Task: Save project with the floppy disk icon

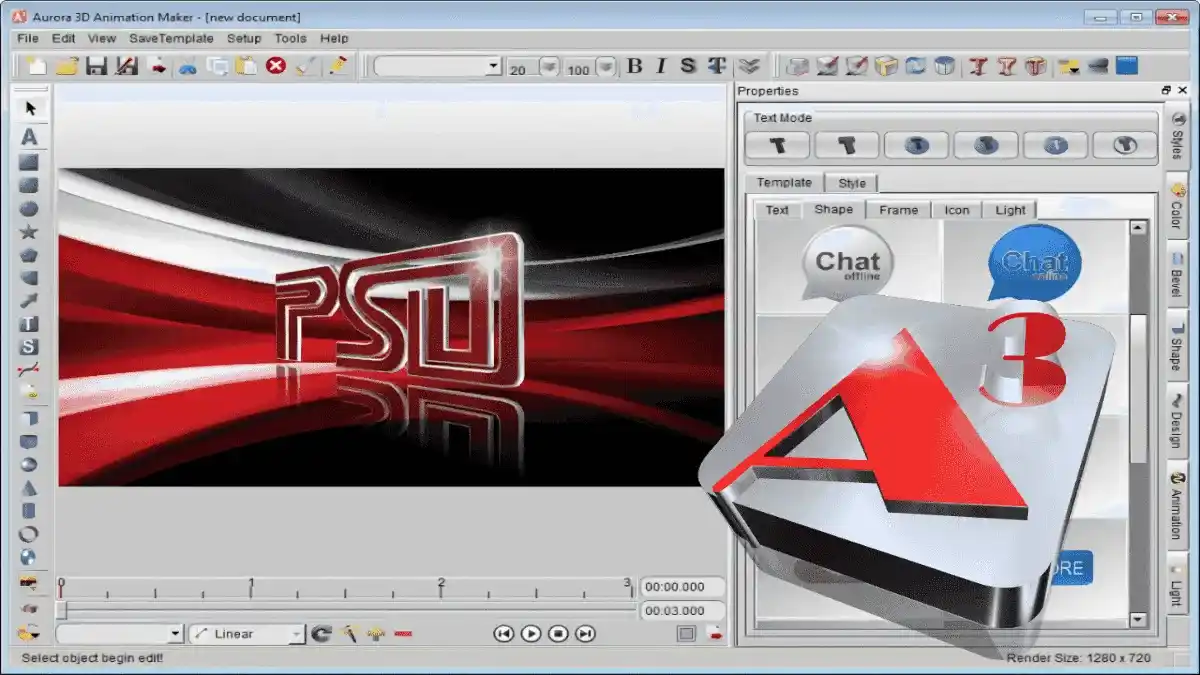Action: click(x=96, y=66)
